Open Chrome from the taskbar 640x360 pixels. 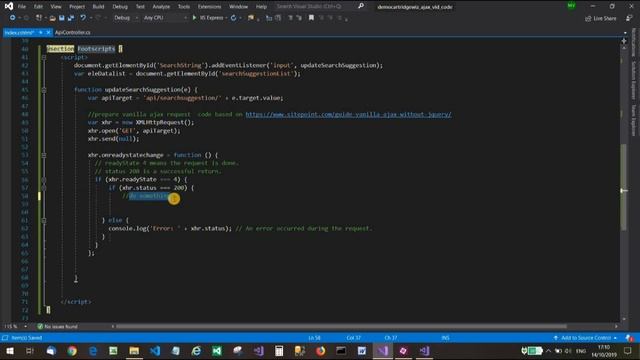pyautogui.click(x=72, y=351)
